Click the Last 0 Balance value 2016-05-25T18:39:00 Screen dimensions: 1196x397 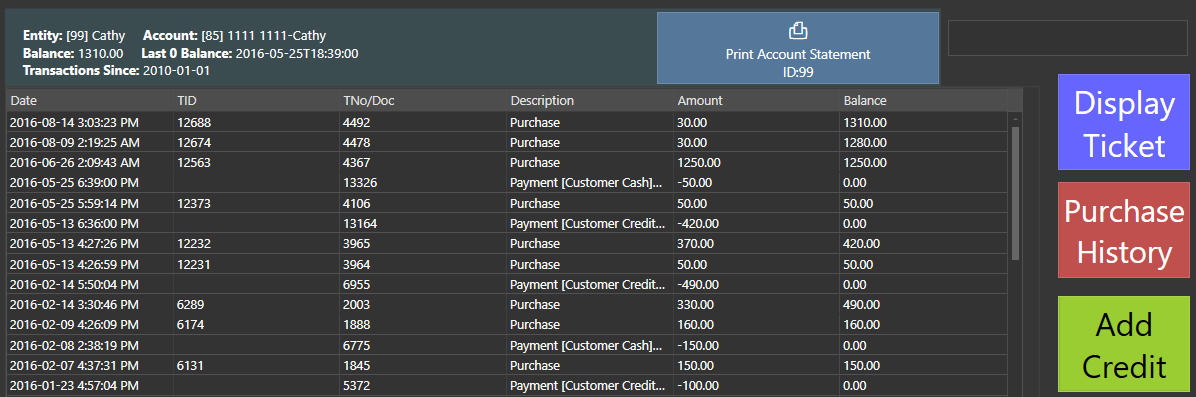point(297,53)
